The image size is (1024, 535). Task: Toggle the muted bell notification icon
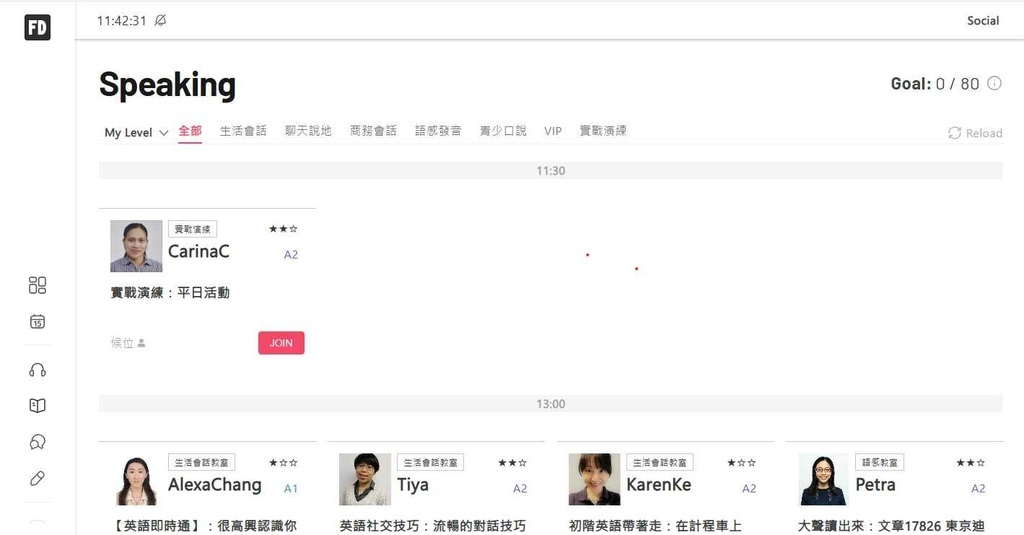(x=160, y=20)
